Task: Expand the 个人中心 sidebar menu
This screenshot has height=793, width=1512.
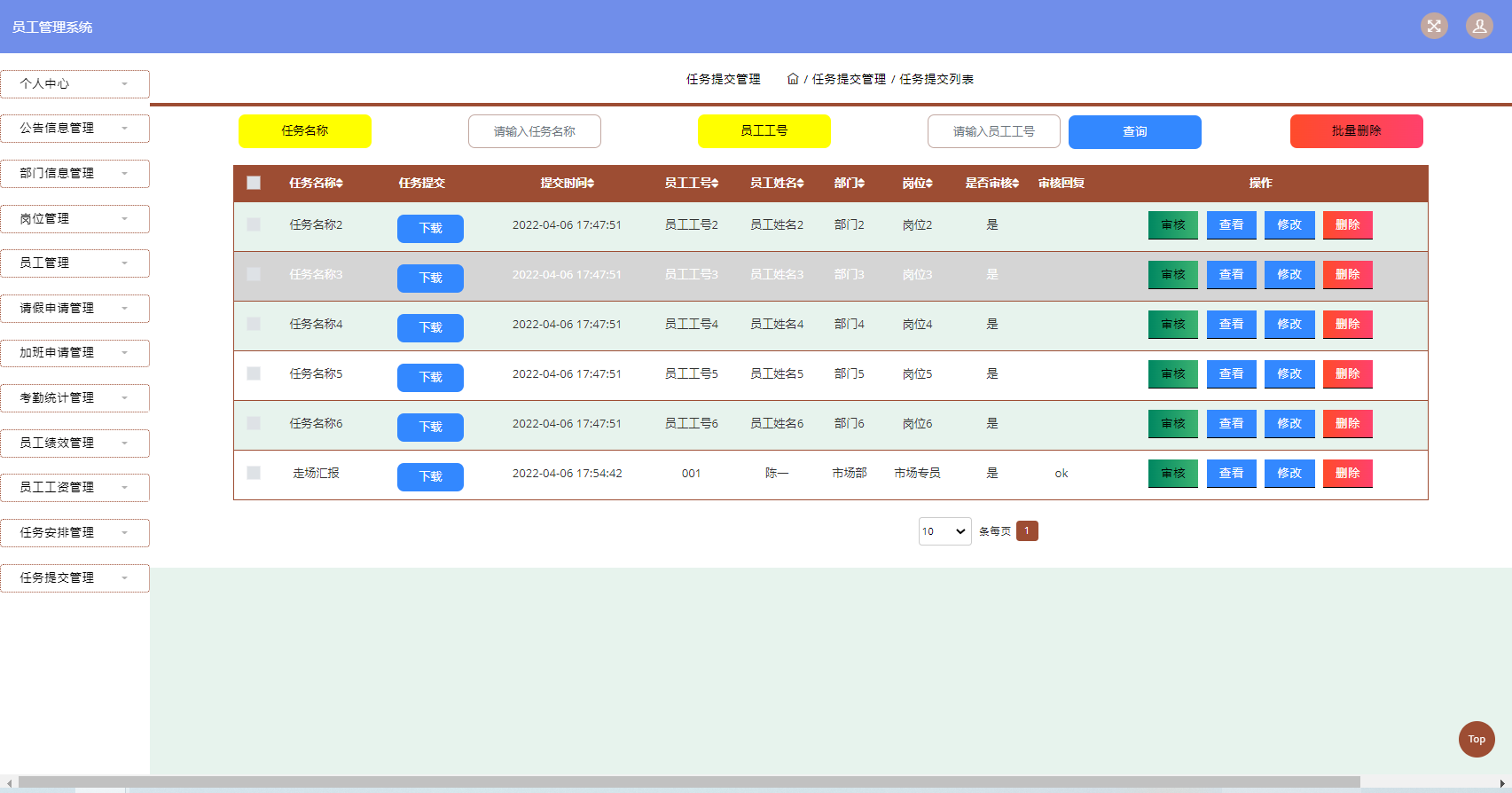Action: click(x=74, y=83)
